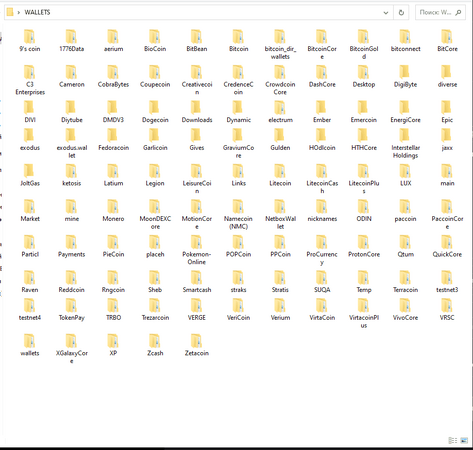
Task: Open the bitconnect folder
Action: tap(405, 41)
